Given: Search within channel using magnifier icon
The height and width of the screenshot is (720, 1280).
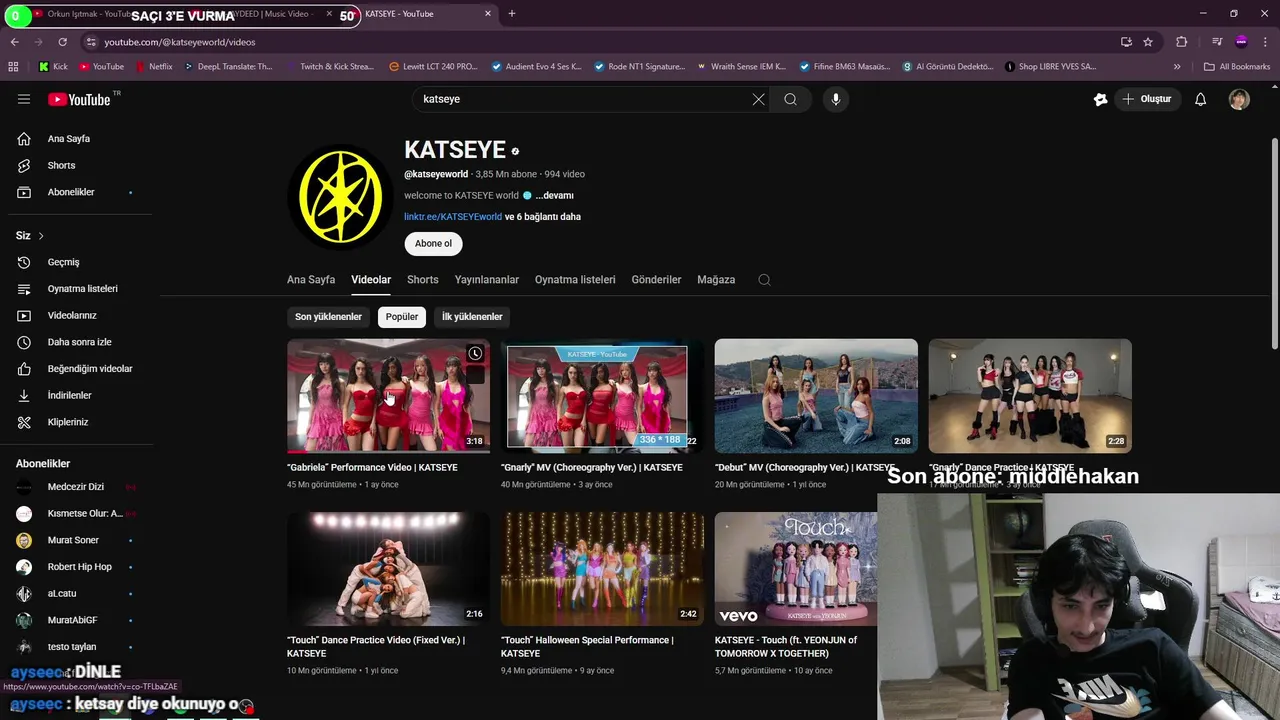Looking at the screenshot, I should point(764,280).
